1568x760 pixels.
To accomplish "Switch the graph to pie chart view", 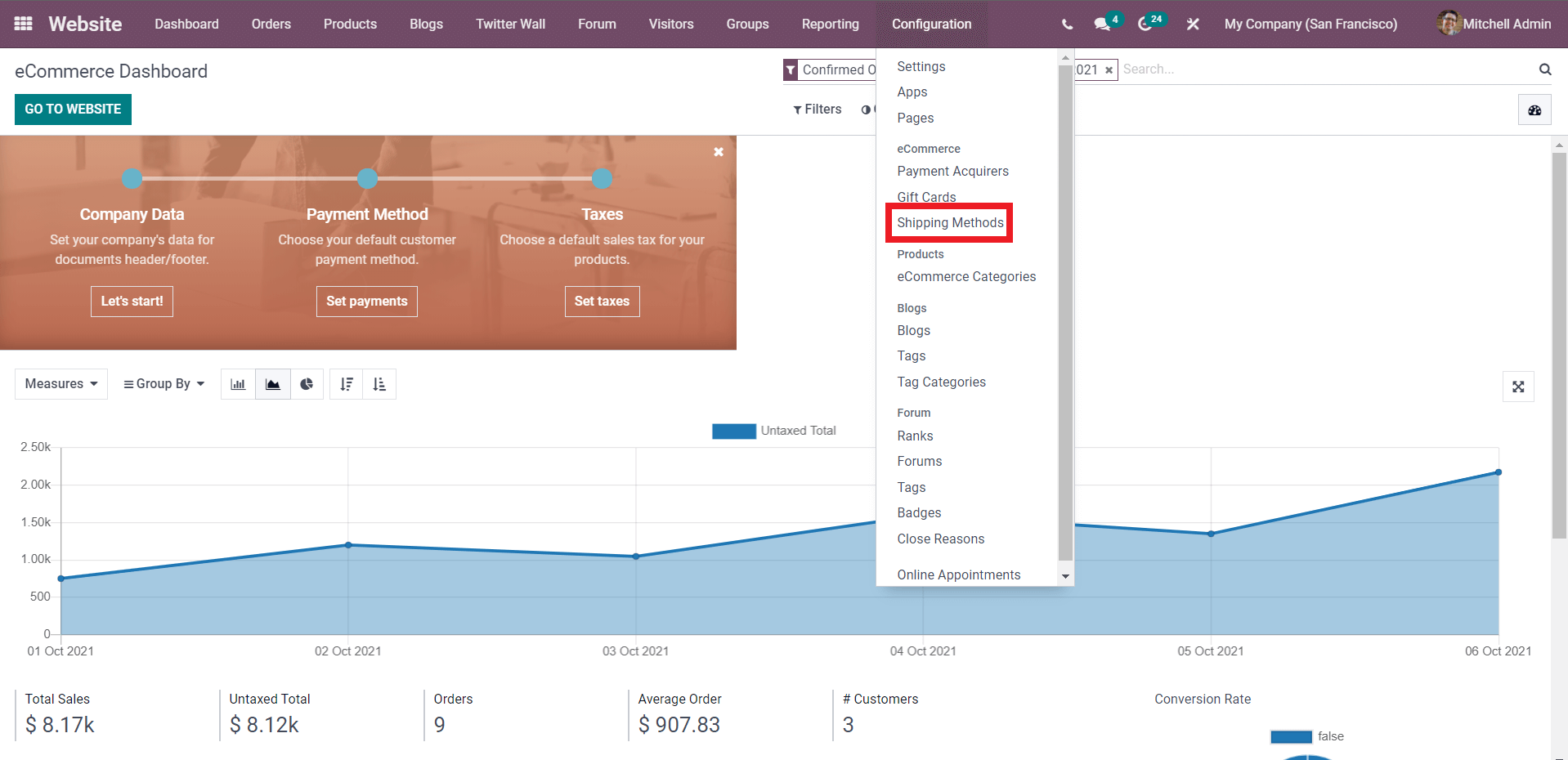I will [x=307, y=384].
